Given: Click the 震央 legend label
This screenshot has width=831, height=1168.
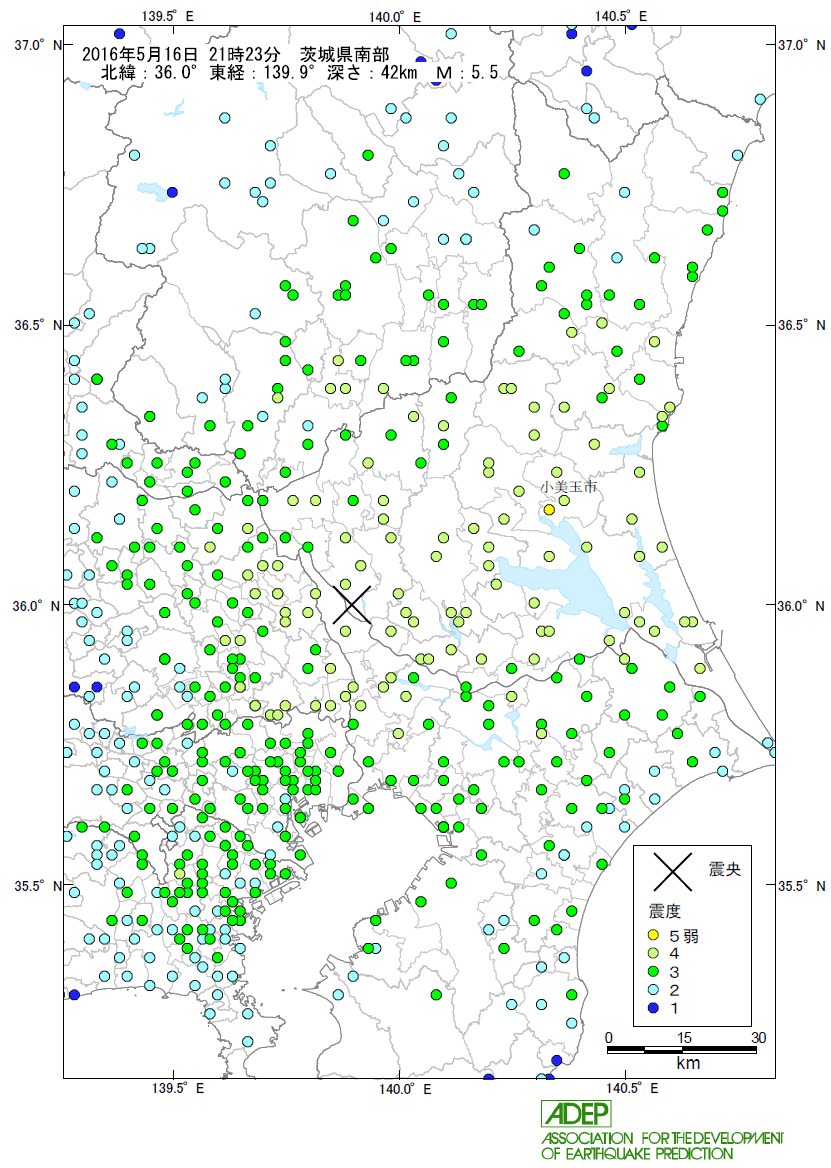Looking at the screenshot, I should click(725, 869).
